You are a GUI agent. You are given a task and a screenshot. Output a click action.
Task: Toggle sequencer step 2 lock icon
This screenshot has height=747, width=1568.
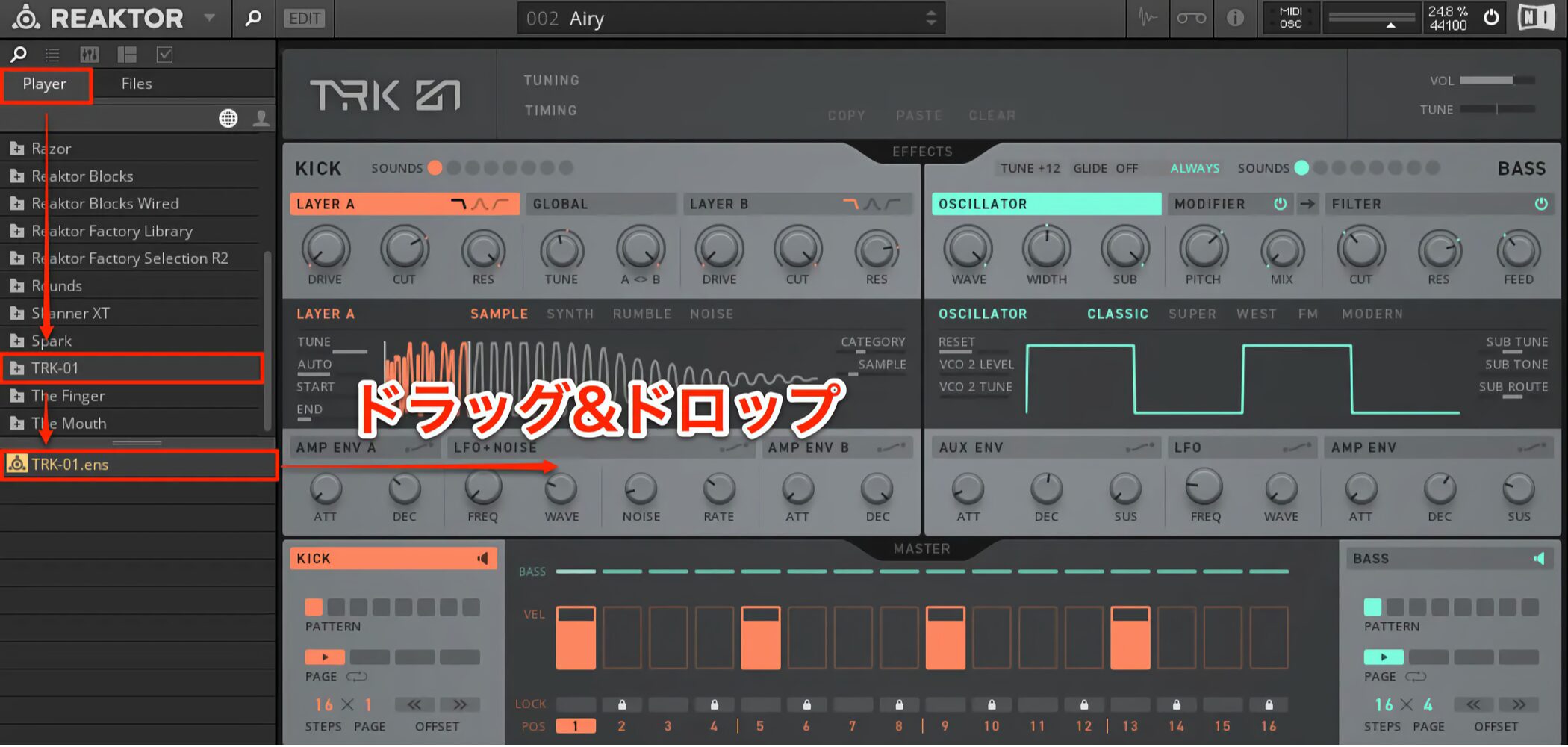click(x=622, y=704)
